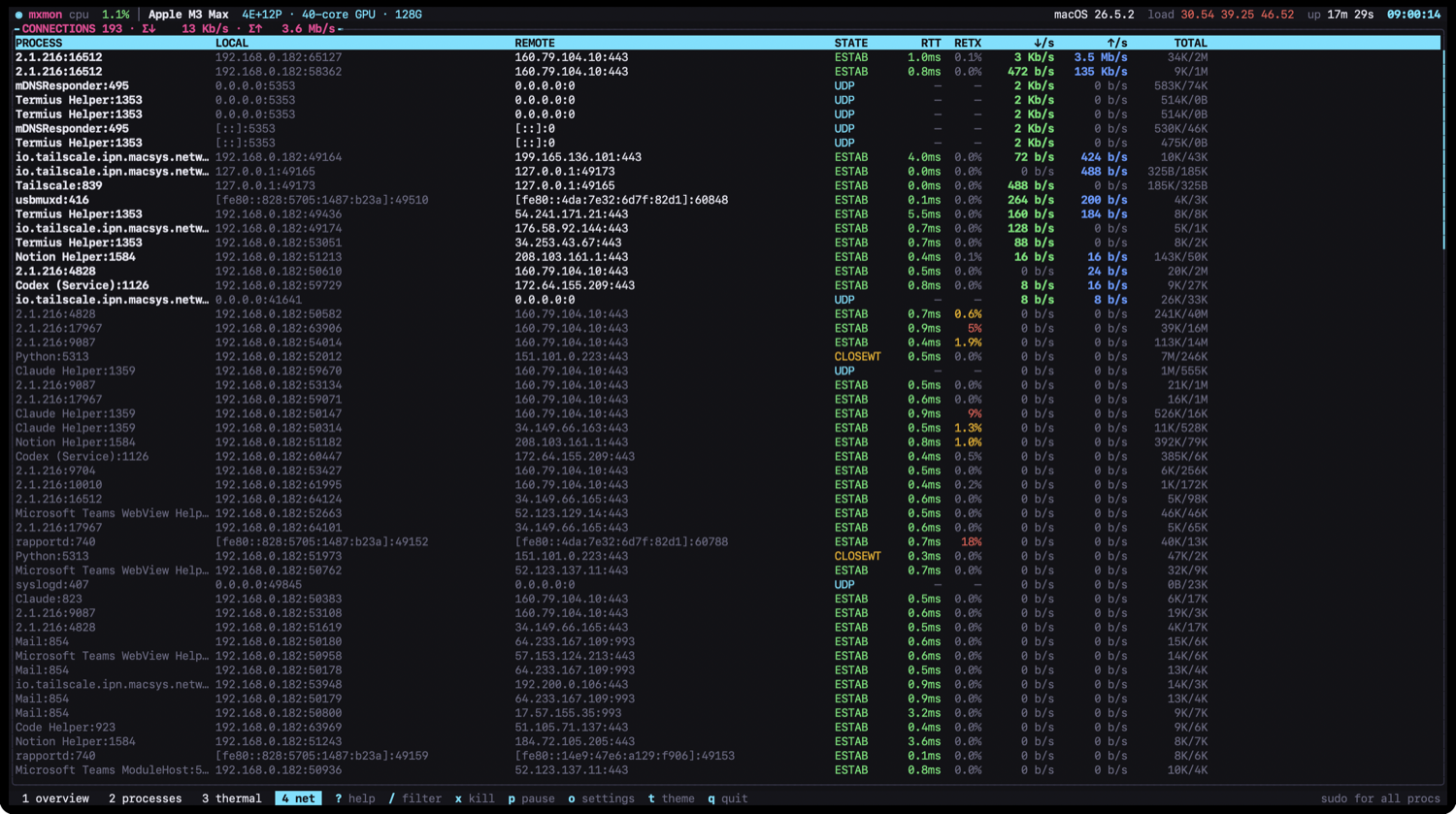The image size is (1456, 814).
Task: Sort by the LOCAL column header
Action: pos(232,43)
